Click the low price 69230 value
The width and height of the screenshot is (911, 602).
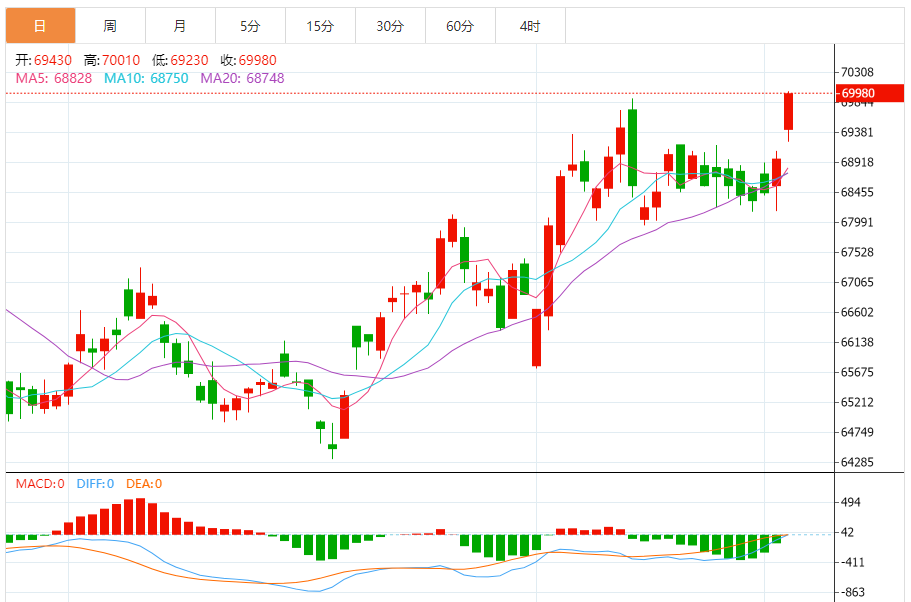pos(189,60)
